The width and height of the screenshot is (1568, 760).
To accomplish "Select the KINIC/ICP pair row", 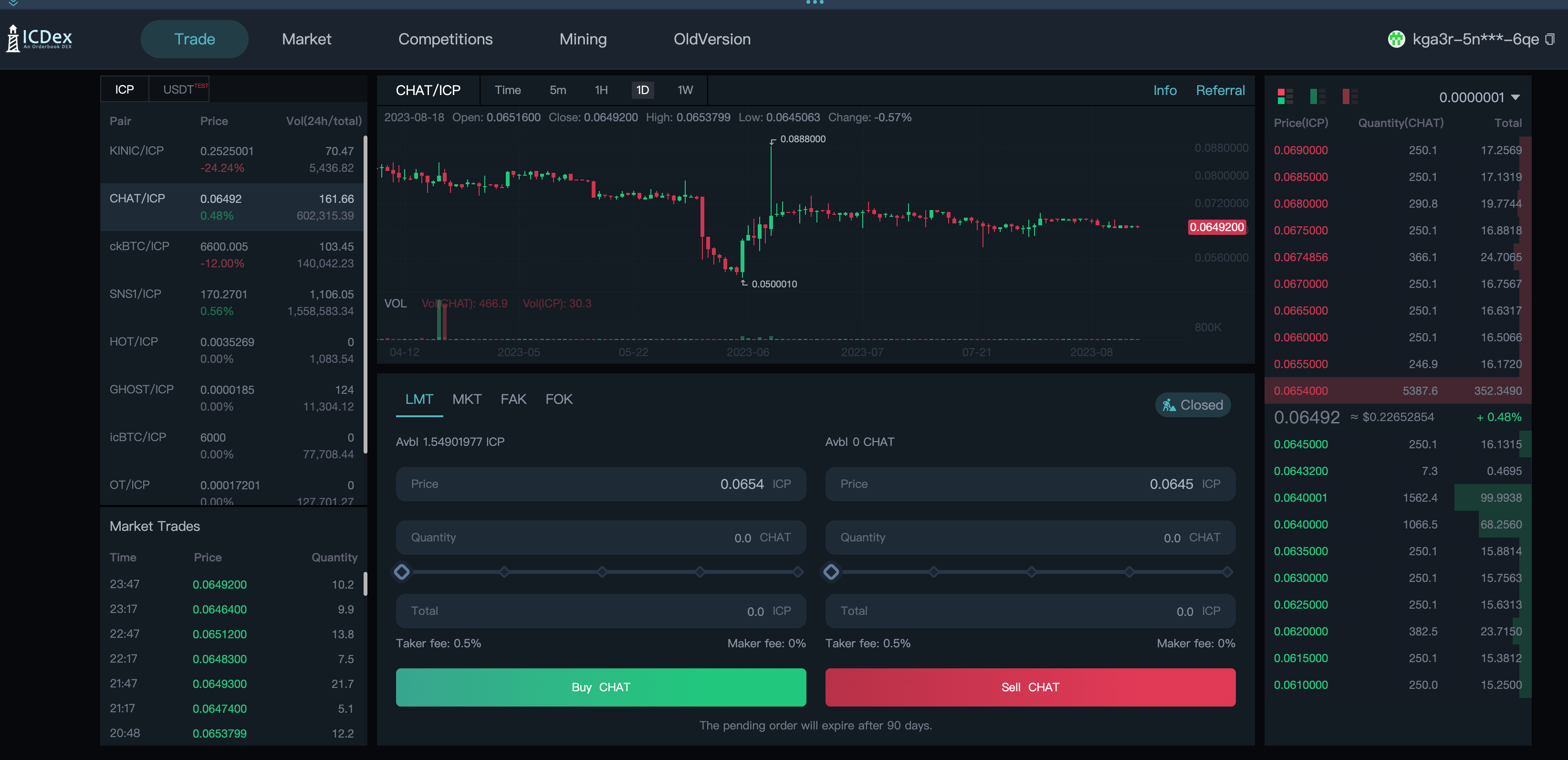I will (x=231, y=159).
